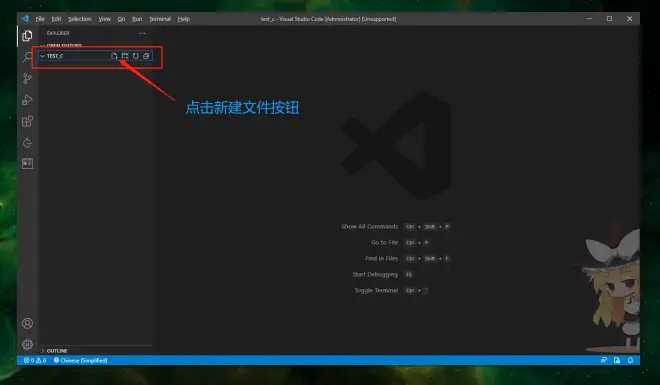
Task: Open the Terminal menu
Action: (160, 19)
